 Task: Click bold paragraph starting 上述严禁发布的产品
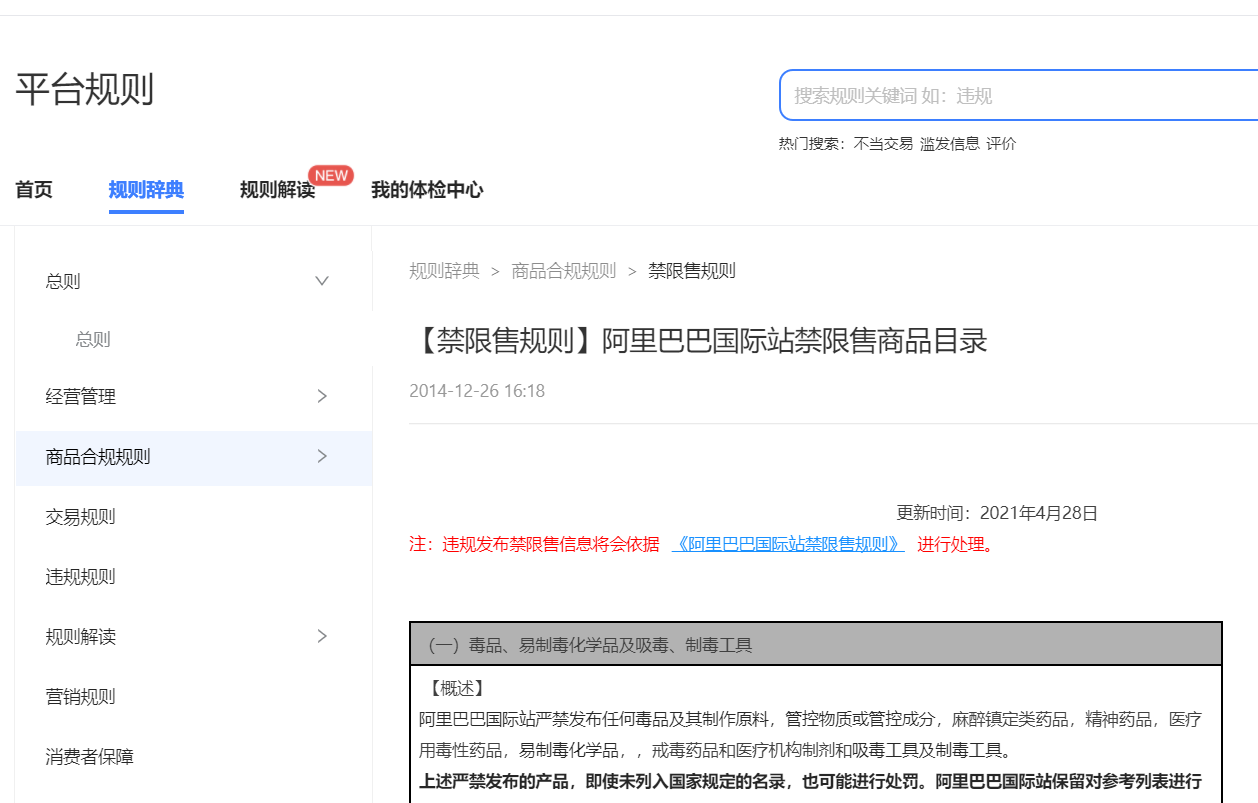[810, 782]
